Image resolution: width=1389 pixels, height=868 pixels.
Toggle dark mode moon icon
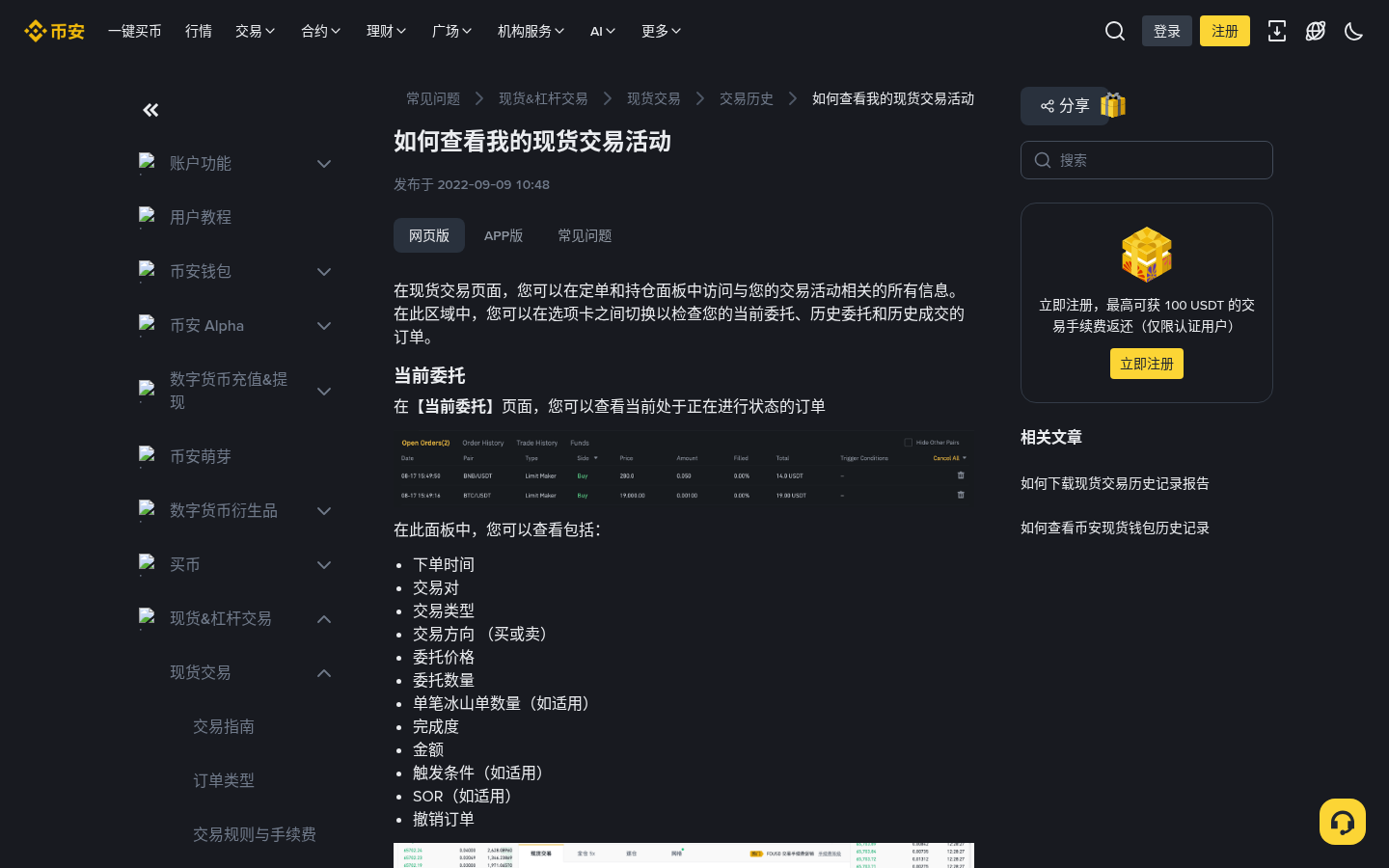click(x=1354, y=31)
